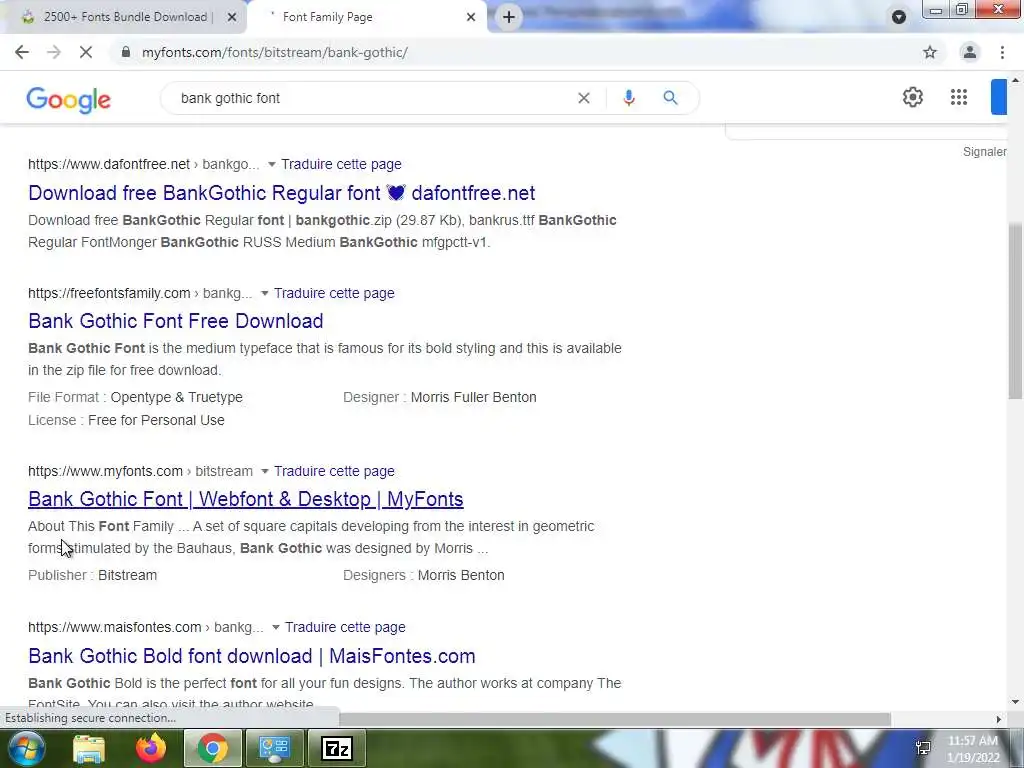Close the Font Family Page tab
Screen dimensions: 1024x768
pos(471,17)
